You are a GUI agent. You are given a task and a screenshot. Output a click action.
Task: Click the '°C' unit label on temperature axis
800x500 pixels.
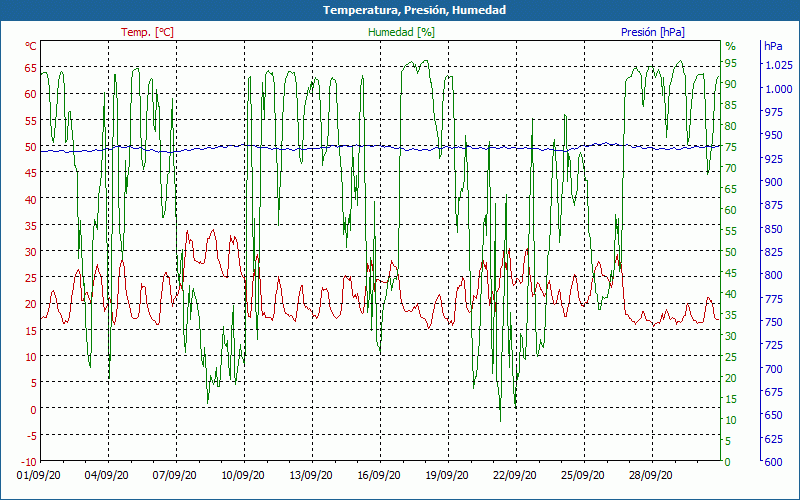(31, 46)
